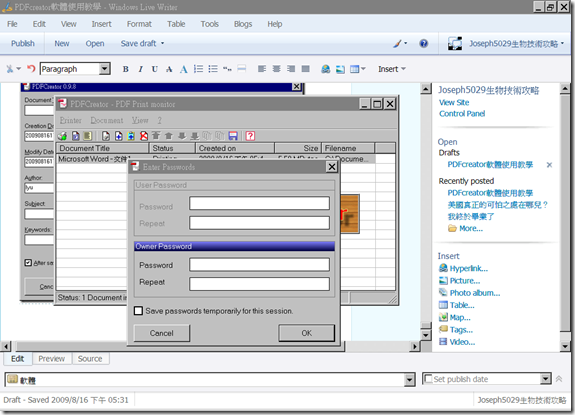Open the Control Panel link
Viewport: 575px width, 415px height.
click(x=462, y=114)
